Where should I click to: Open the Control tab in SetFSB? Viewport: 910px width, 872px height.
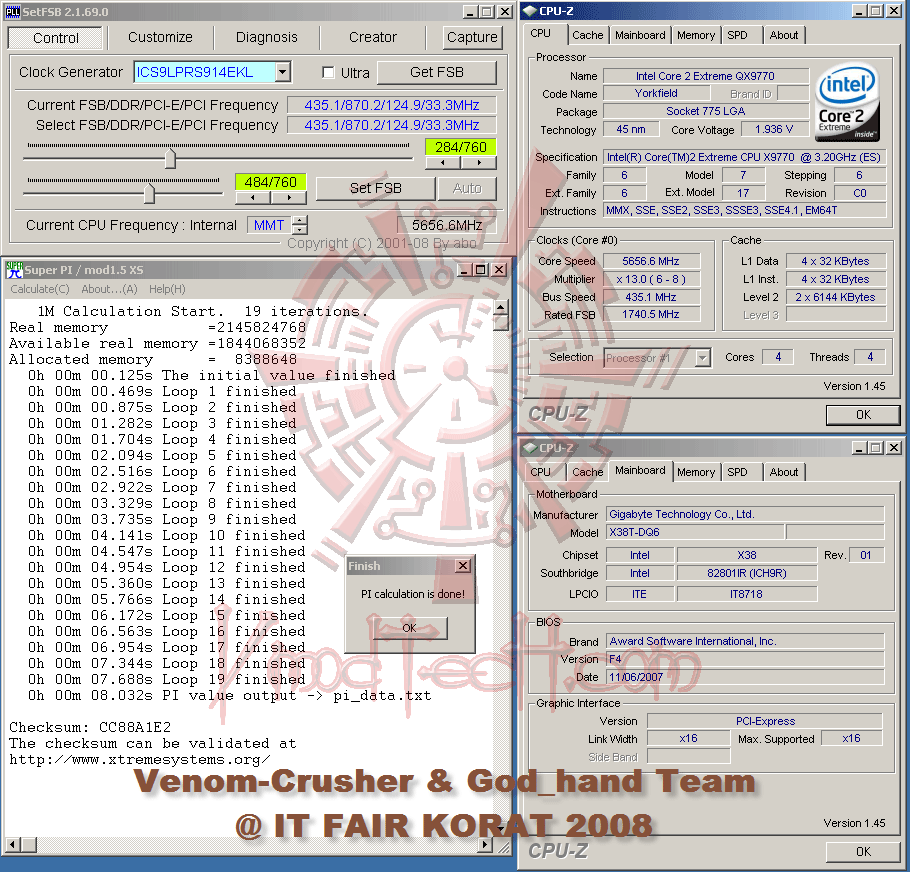tap(55, 38)
